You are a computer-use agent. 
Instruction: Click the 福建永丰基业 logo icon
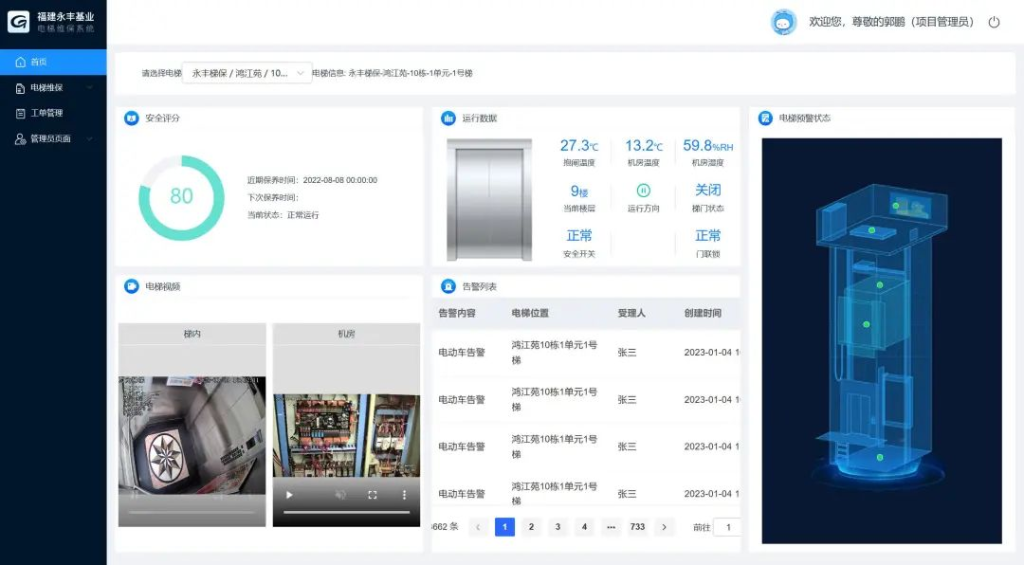tap(18, 22)
